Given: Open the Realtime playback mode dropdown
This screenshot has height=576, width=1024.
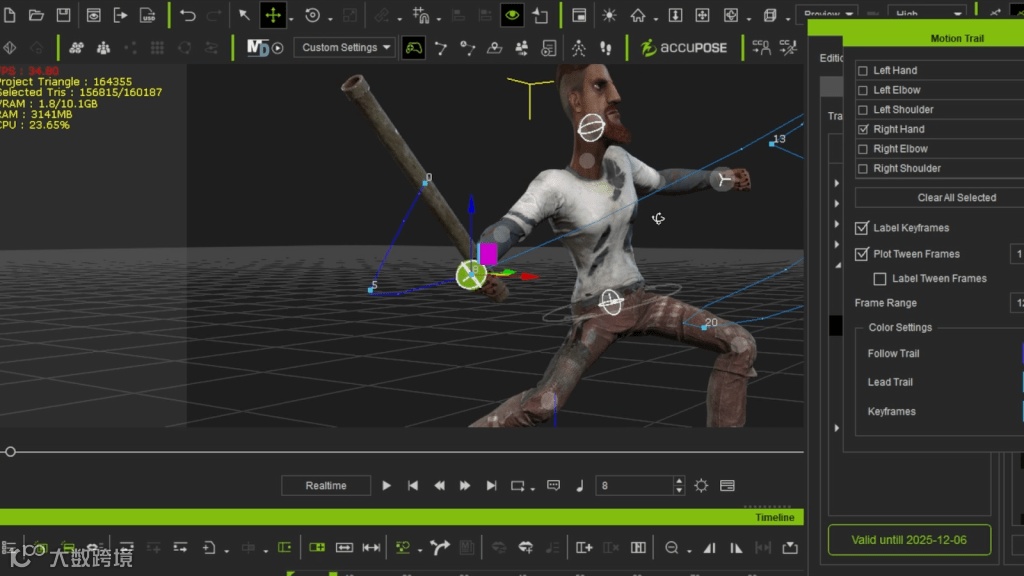Looking at the screenshot, I should 325,486.
